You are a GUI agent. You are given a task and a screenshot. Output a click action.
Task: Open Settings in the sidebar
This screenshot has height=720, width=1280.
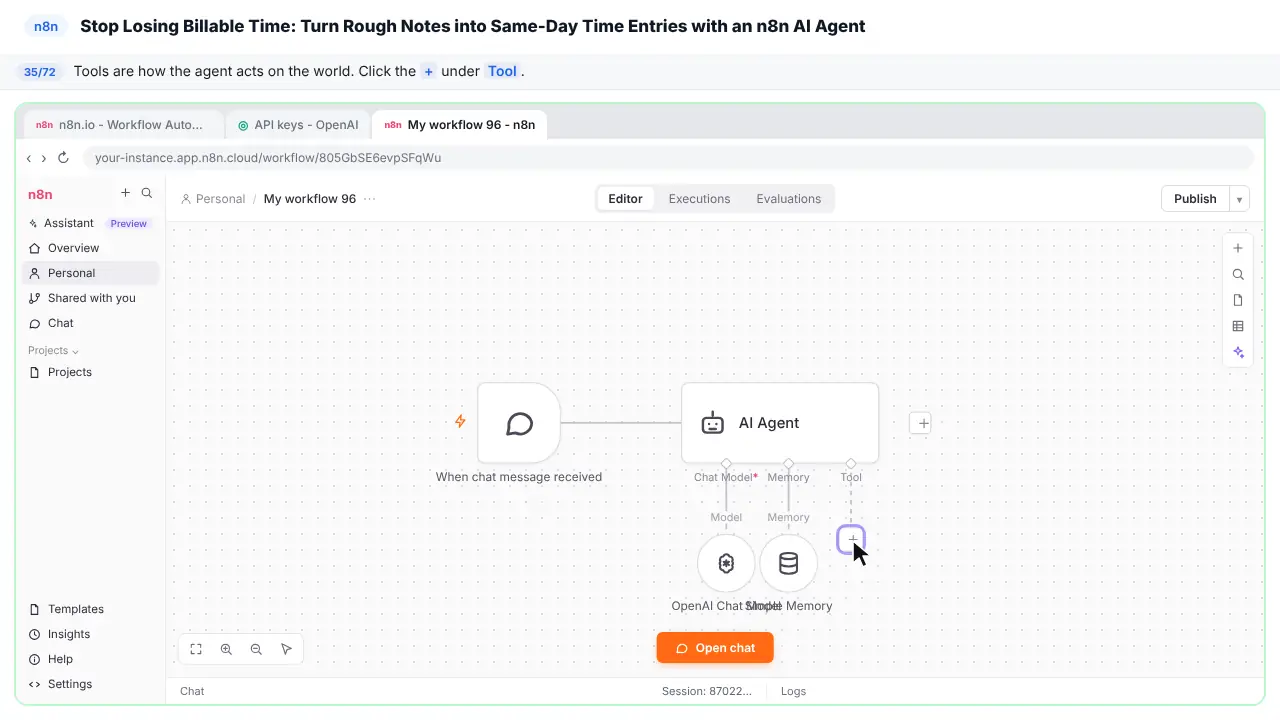(90, 684)
